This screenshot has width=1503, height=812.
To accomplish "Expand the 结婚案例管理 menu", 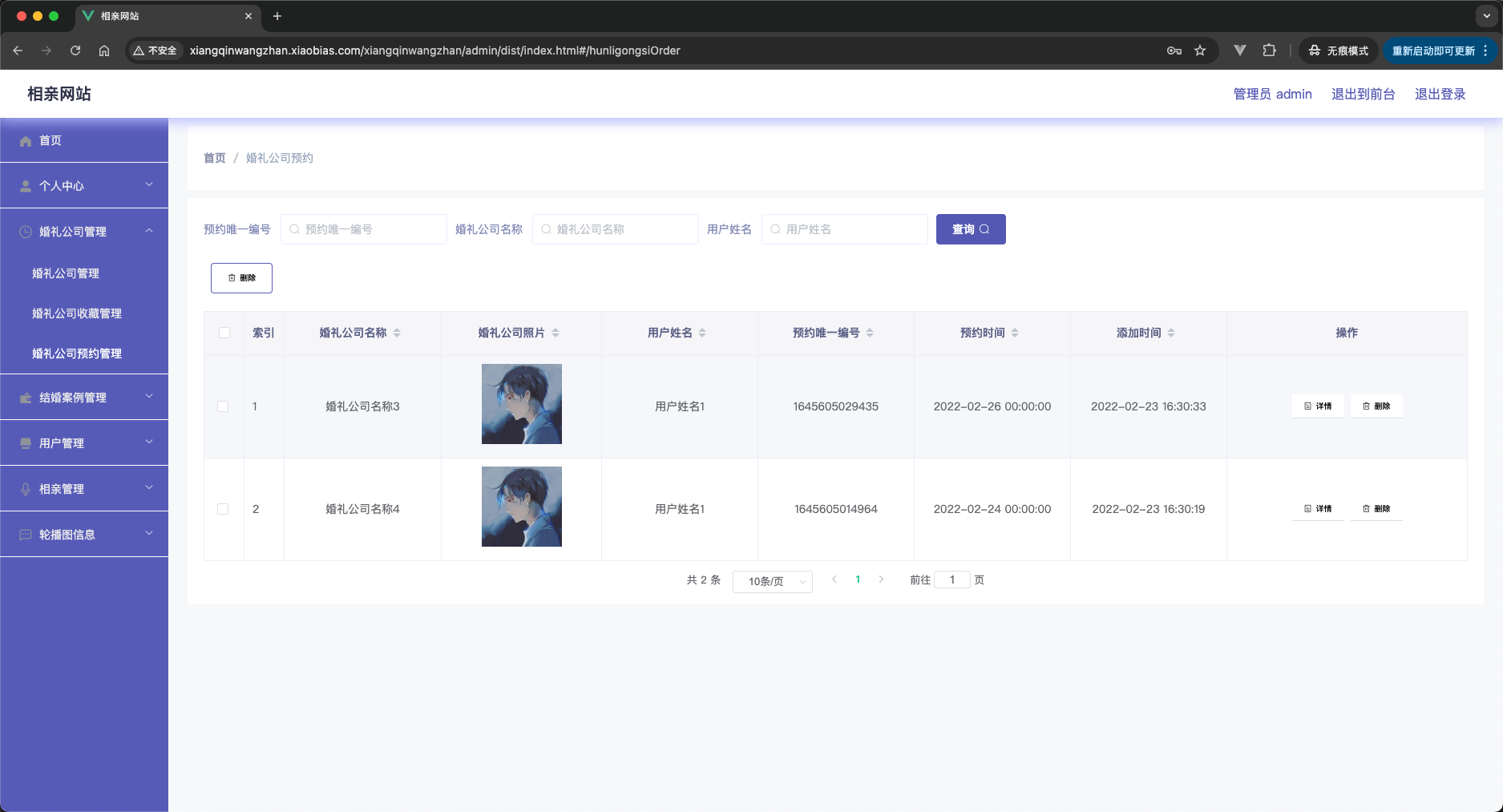I will pos(149,397).
